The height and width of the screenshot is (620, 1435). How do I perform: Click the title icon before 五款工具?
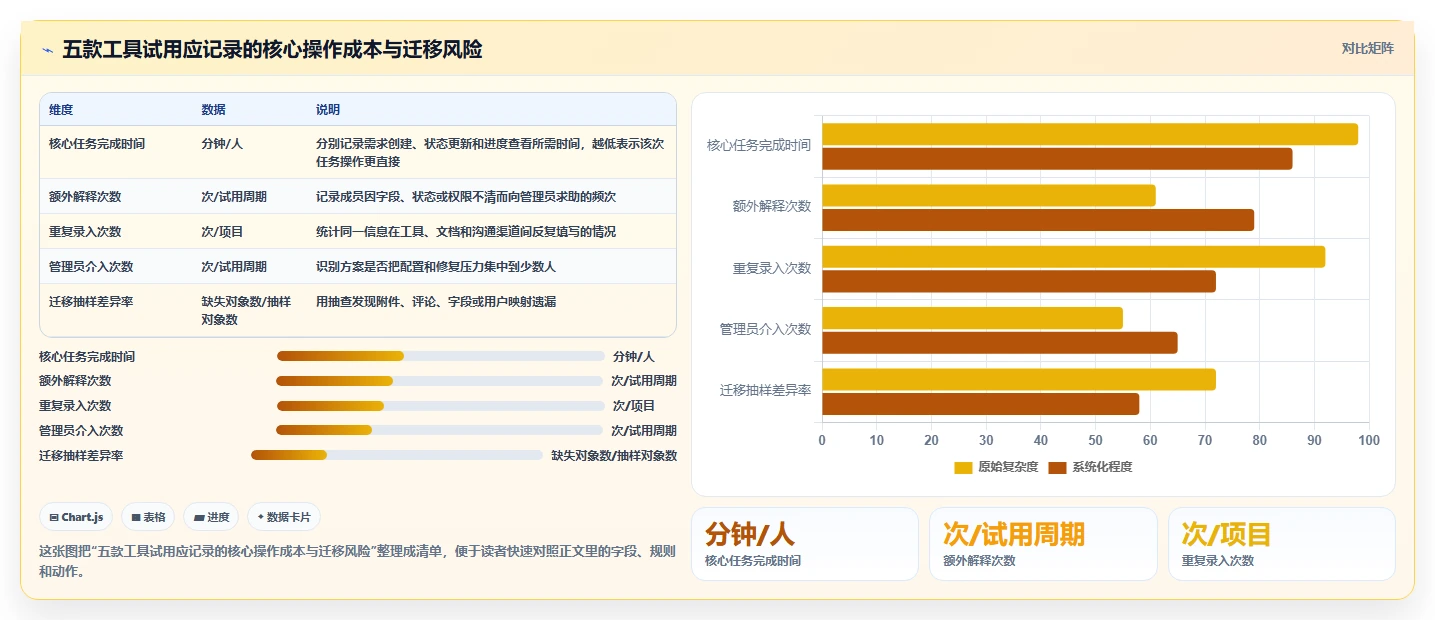click(x=47, y=49)
